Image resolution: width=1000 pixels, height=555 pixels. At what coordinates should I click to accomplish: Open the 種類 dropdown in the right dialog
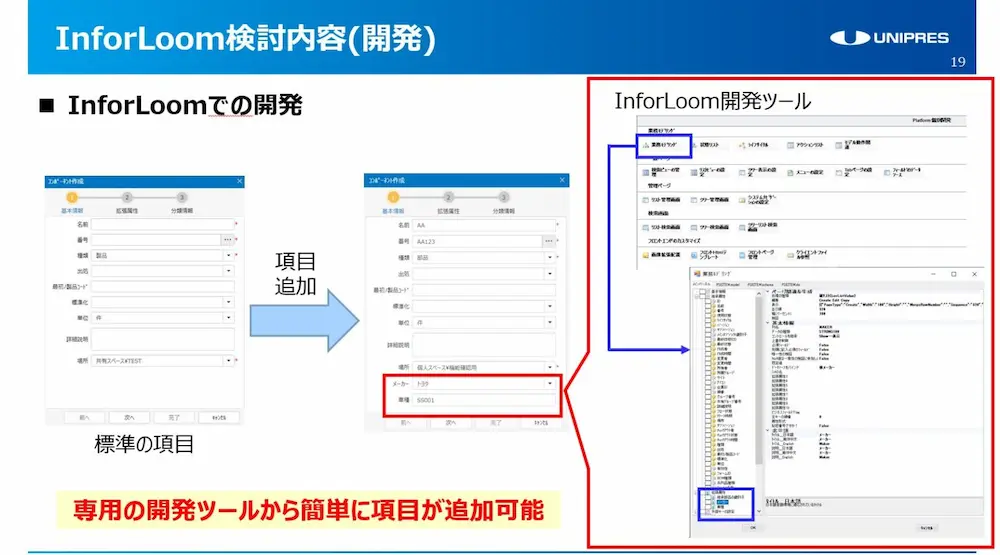(550, 258)
